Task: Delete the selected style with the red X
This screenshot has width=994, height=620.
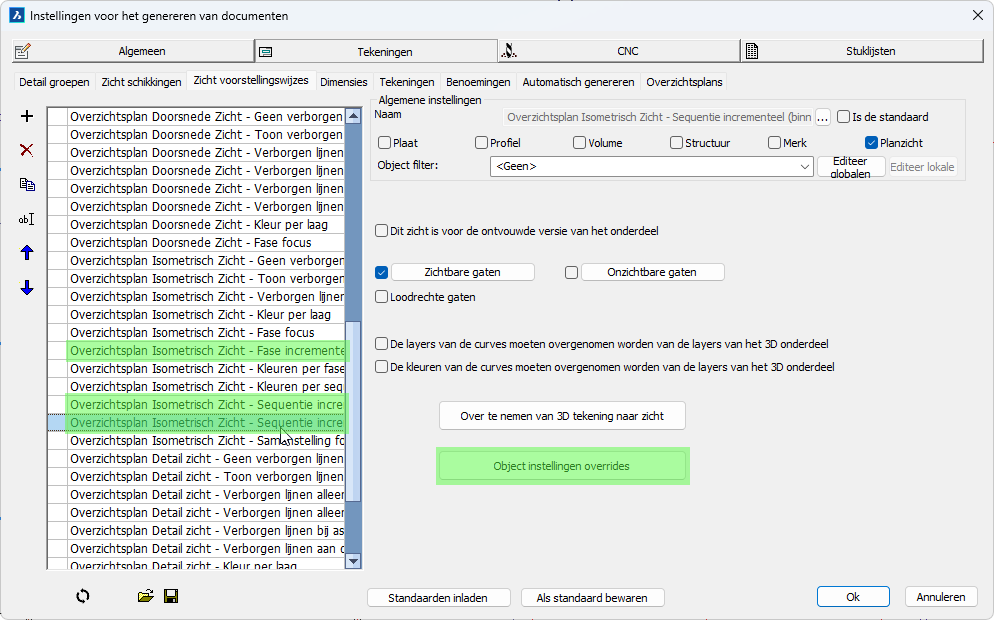Action: 27,150
